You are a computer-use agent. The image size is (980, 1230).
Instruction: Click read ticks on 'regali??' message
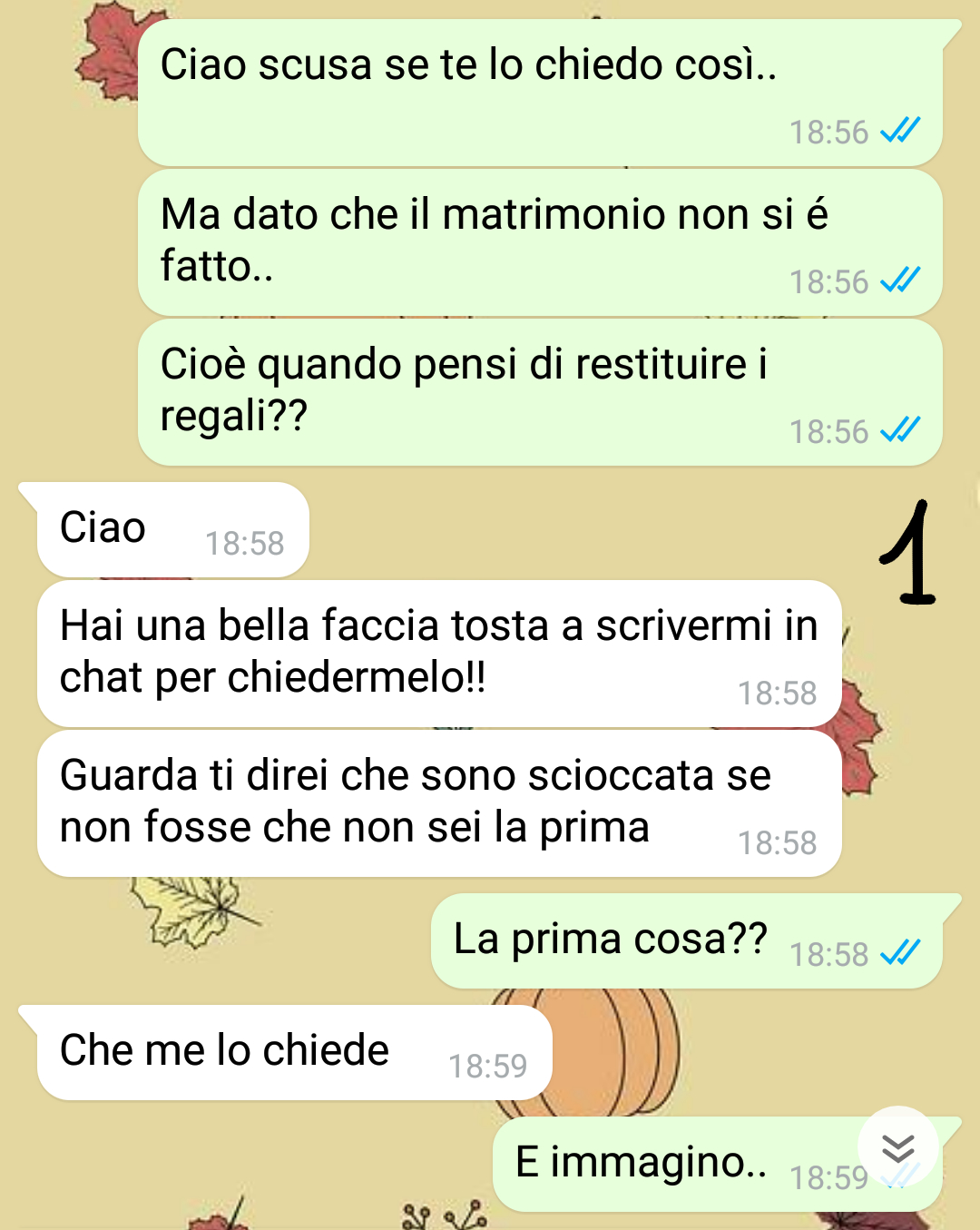(x=900, y=429)
